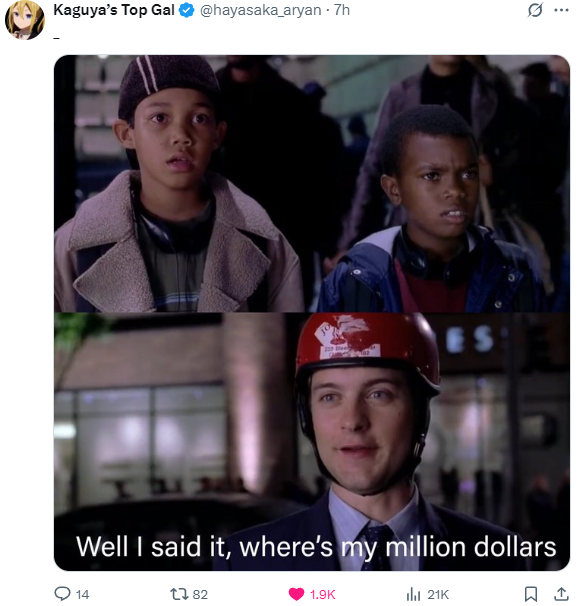Click the @hayasaka_aryan handle

(261, 10)
